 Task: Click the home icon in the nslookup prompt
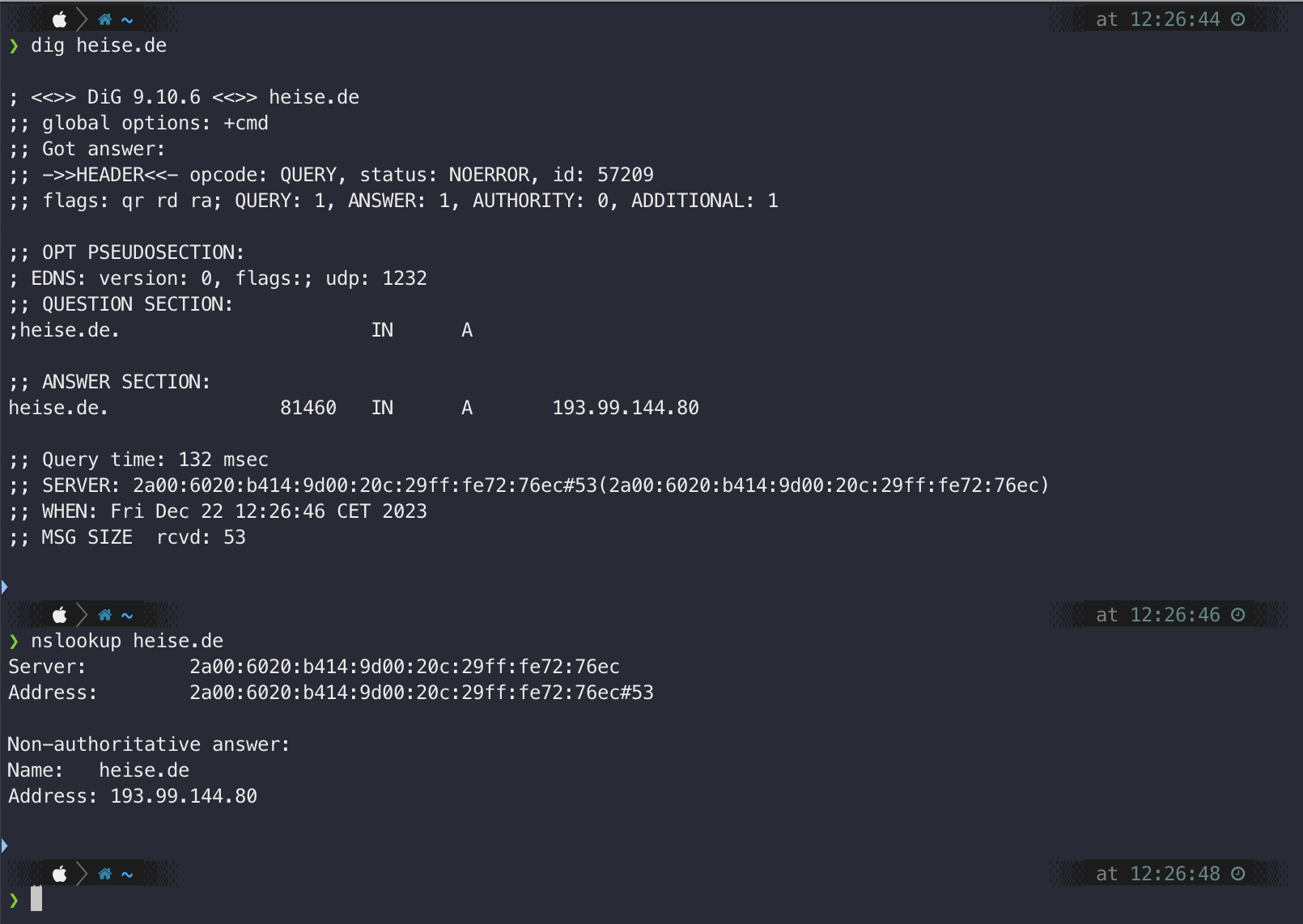(104, 615)
